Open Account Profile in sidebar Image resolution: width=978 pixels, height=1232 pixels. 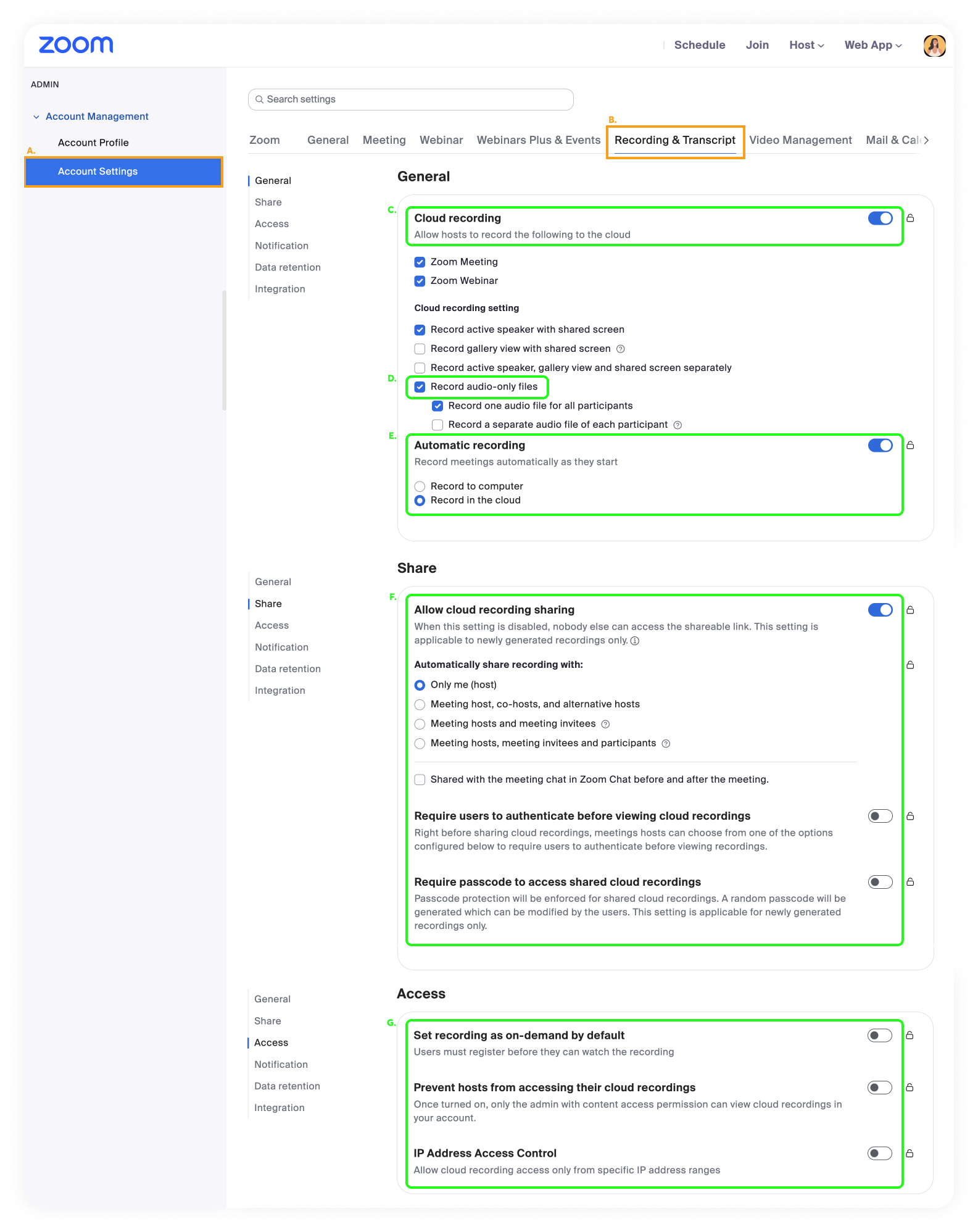tap(93, 143)
